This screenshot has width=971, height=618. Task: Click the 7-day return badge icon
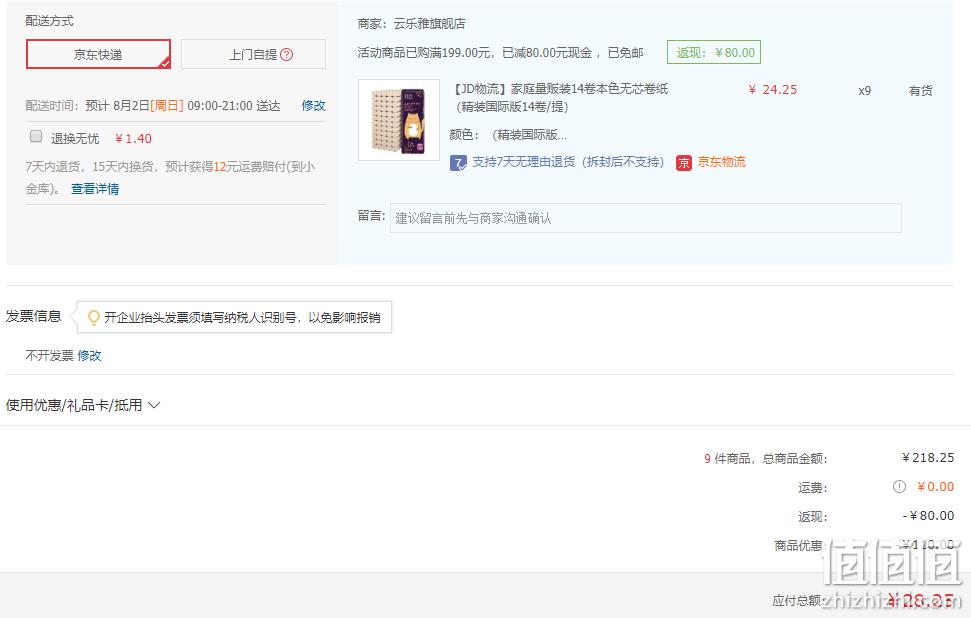[x=458, y=163]
